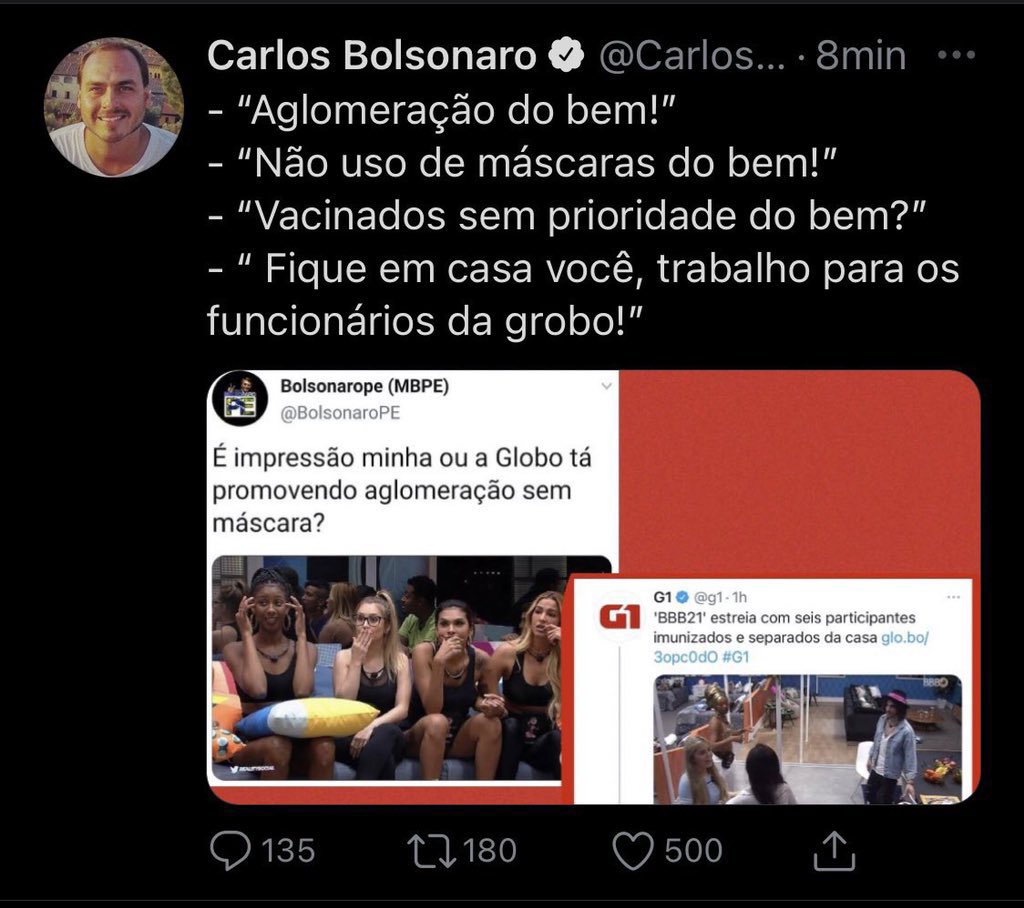
Task: Open the @Carlos... handle link
Action: click(692, 56)
